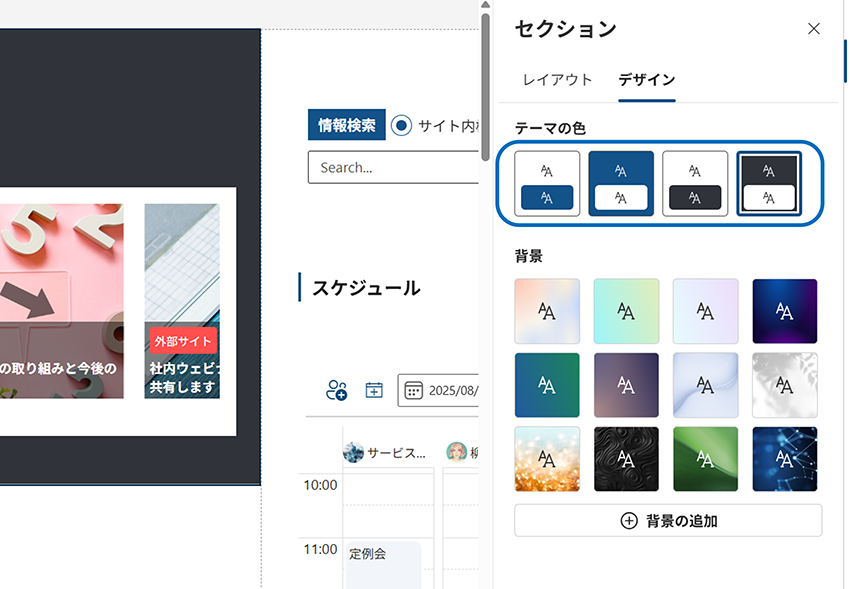Choose the white theme color option

(547, 184)
